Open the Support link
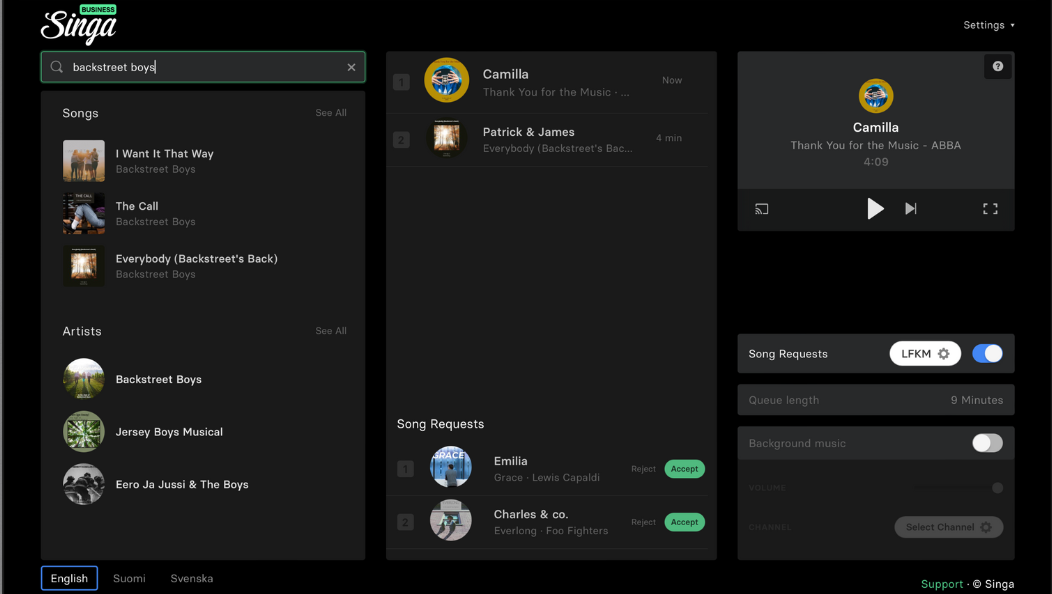The image size is (1052, 594). coord(942,584)
